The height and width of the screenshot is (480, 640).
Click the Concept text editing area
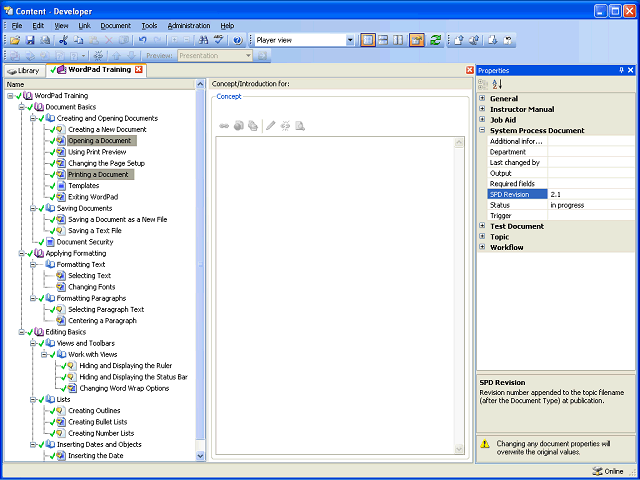(335, 296)
